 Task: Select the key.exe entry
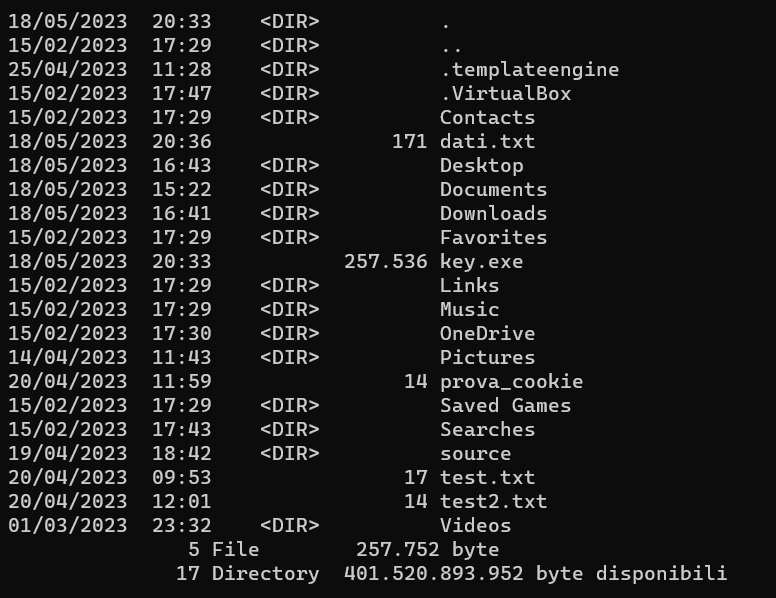(x=482, y=262)
